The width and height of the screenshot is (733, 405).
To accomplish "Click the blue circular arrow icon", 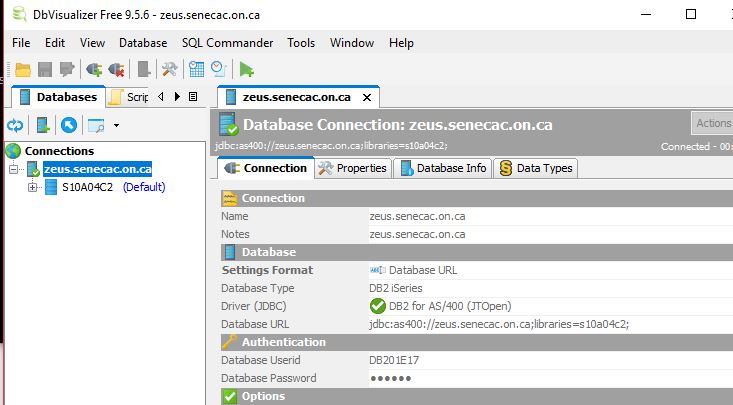I will coord(69,125).
